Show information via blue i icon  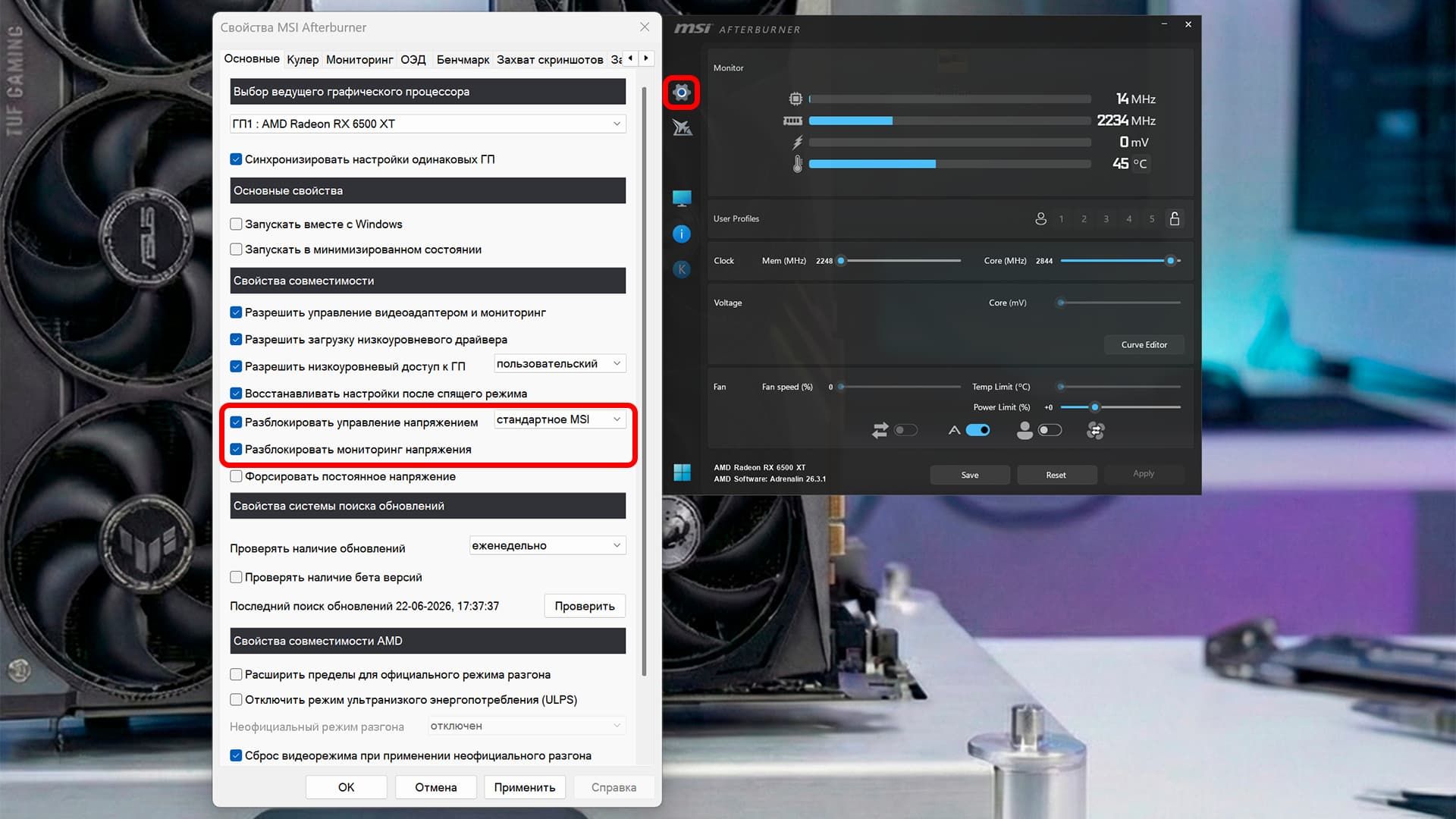pos(682,234)
